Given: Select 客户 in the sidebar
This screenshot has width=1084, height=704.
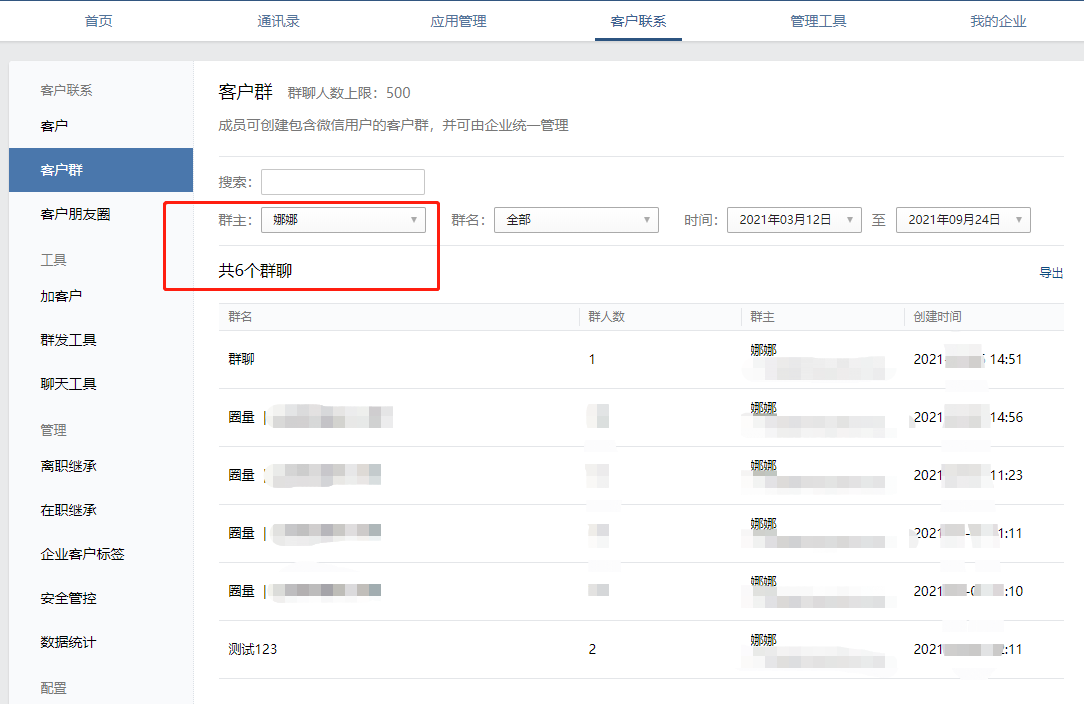Looking at the screenshot, I should 55,125.
